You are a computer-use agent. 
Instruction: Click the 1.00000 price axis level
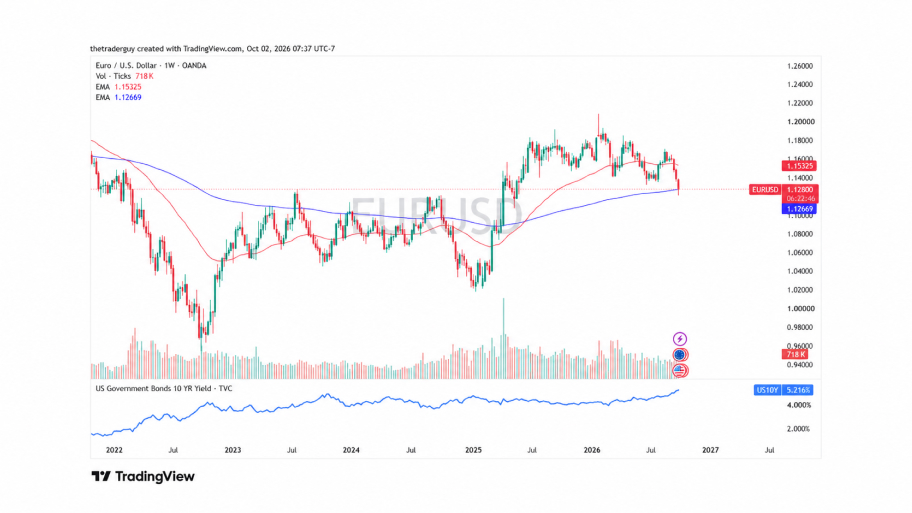click(800, 308)
